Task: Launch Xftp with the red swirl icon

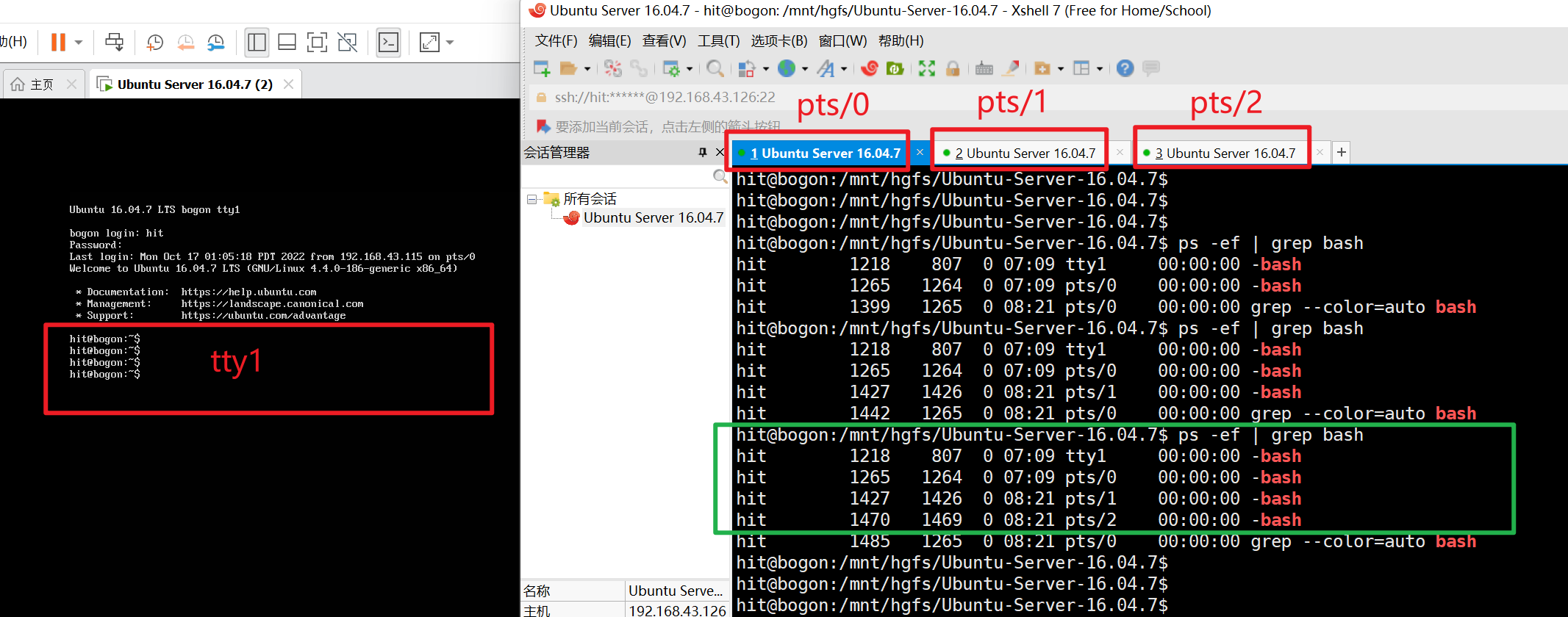Action: tap(870, 68)
